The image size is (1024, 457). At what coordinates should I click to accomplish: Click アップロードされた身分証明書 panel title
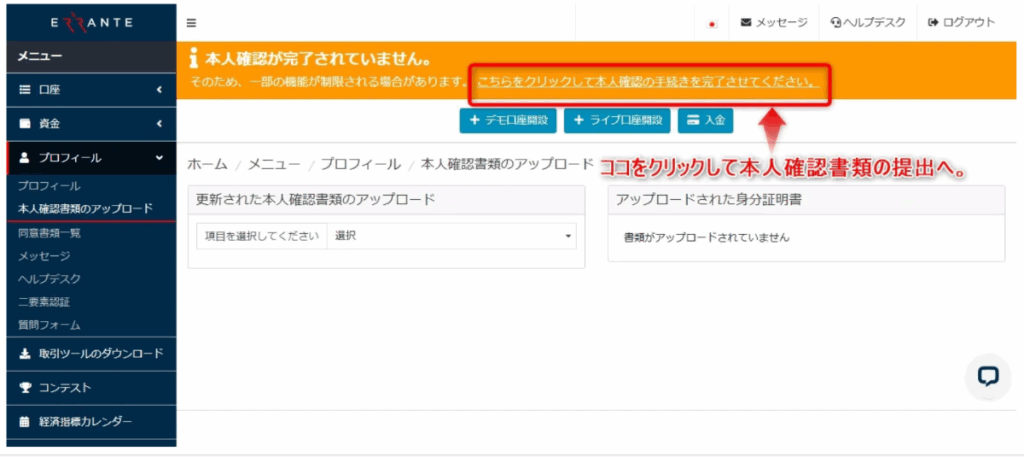[x=709, y=200]
